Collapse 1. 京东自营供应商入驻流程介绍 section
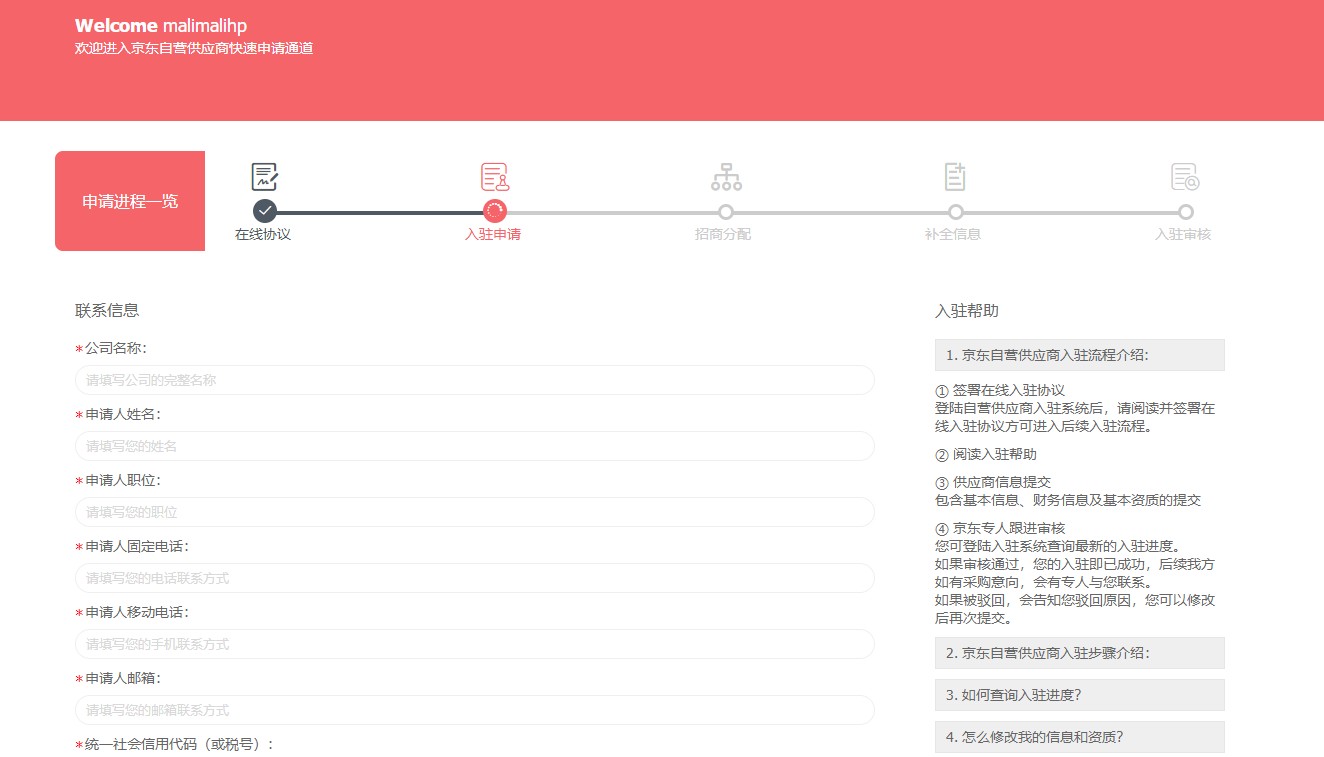The height and width of the screenshot is (757, 1324). pos(1080,355)
